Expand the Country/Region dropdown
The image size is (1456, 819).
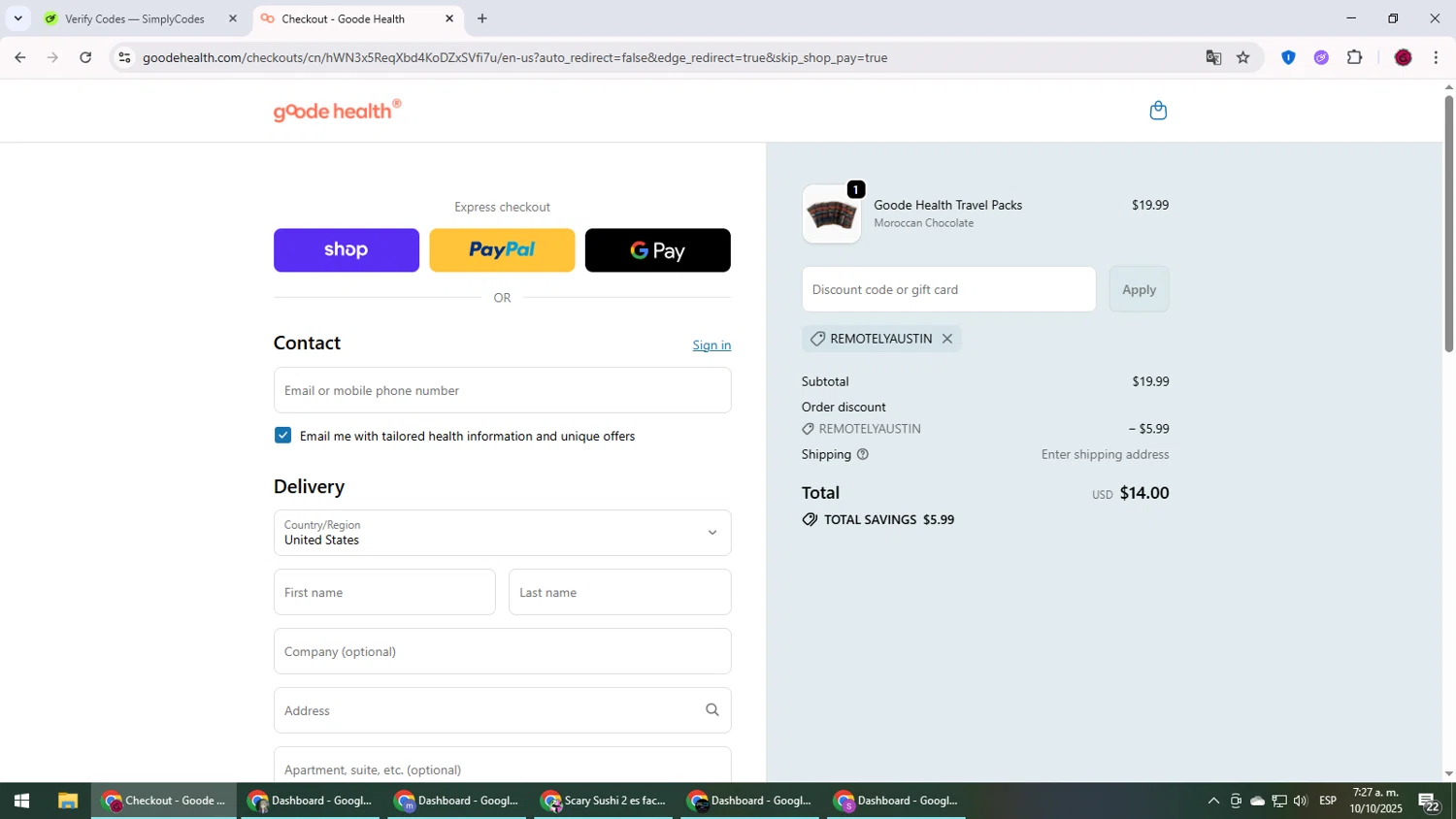502,533
